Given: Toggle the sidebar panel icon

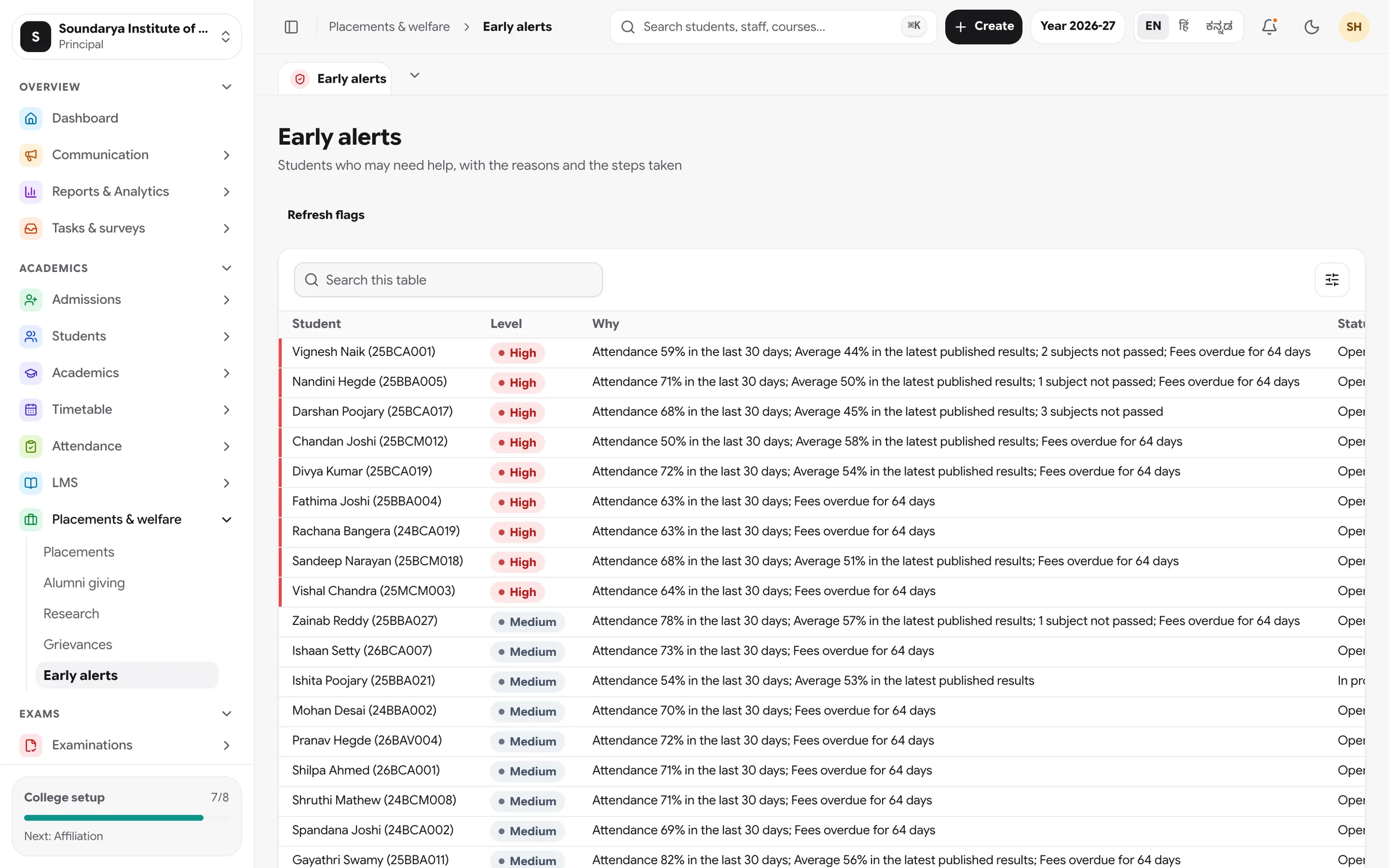Looking at the screenshot, I should point(291,27).
